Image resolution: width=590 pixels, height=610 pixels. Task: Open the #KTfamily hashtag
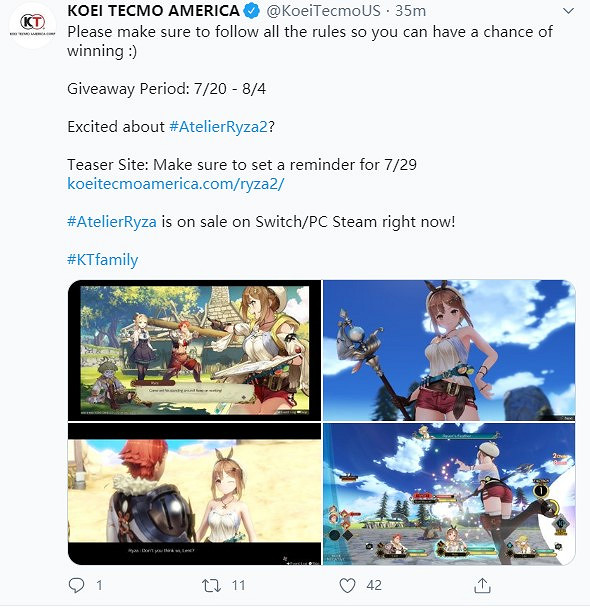pyautogui.click(x=103, y=260)
